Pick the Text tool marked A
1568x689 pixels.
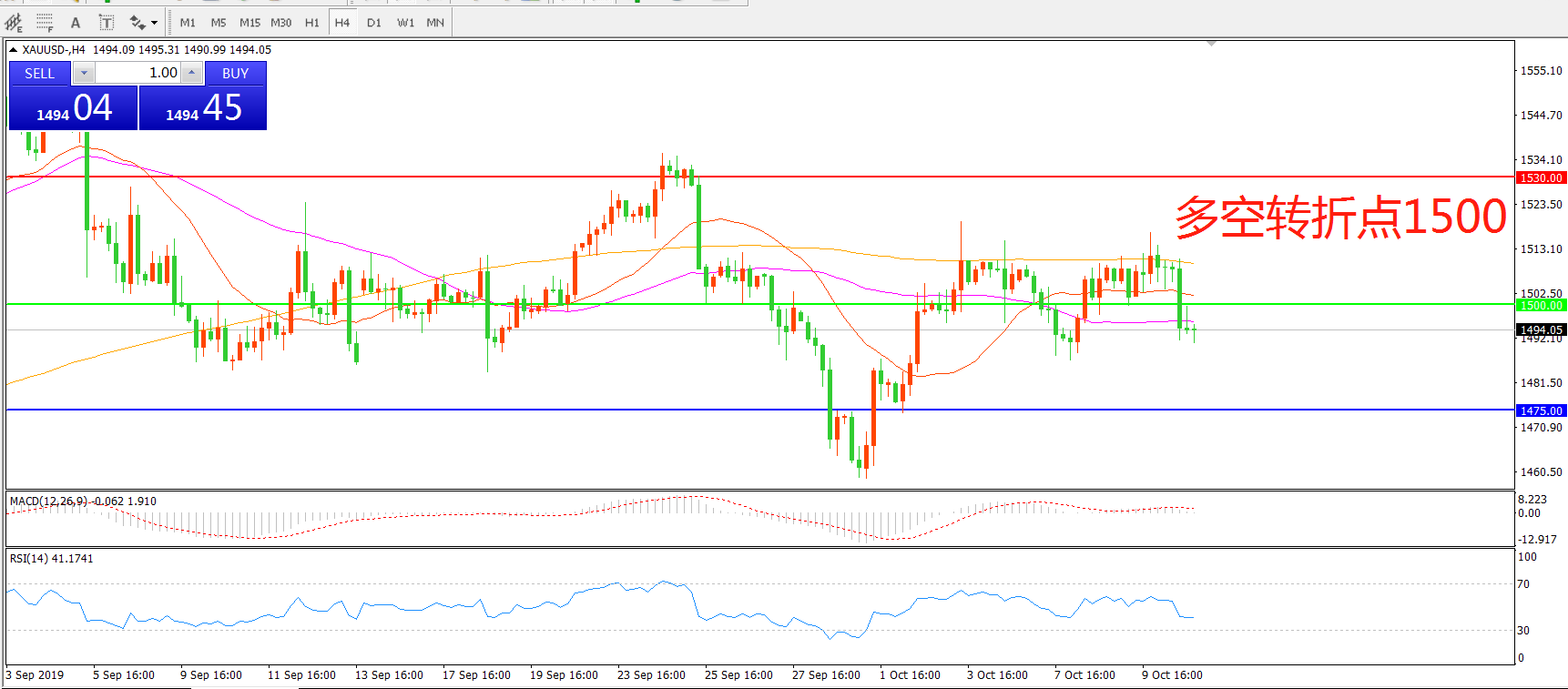tap(76, 23)
